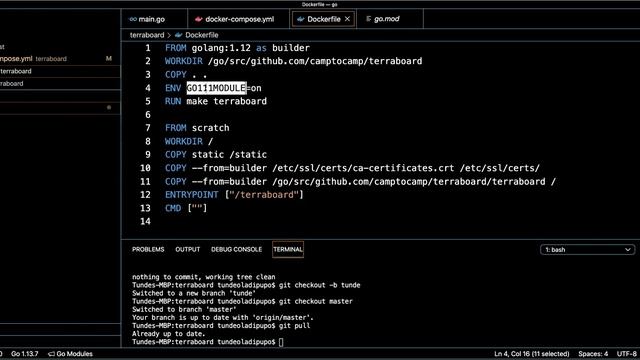Image resolution: width=640 pixels, height=360 pixels.
Task: Open the DEBUG CONSOLE panel tab
Action: (236, 249)
